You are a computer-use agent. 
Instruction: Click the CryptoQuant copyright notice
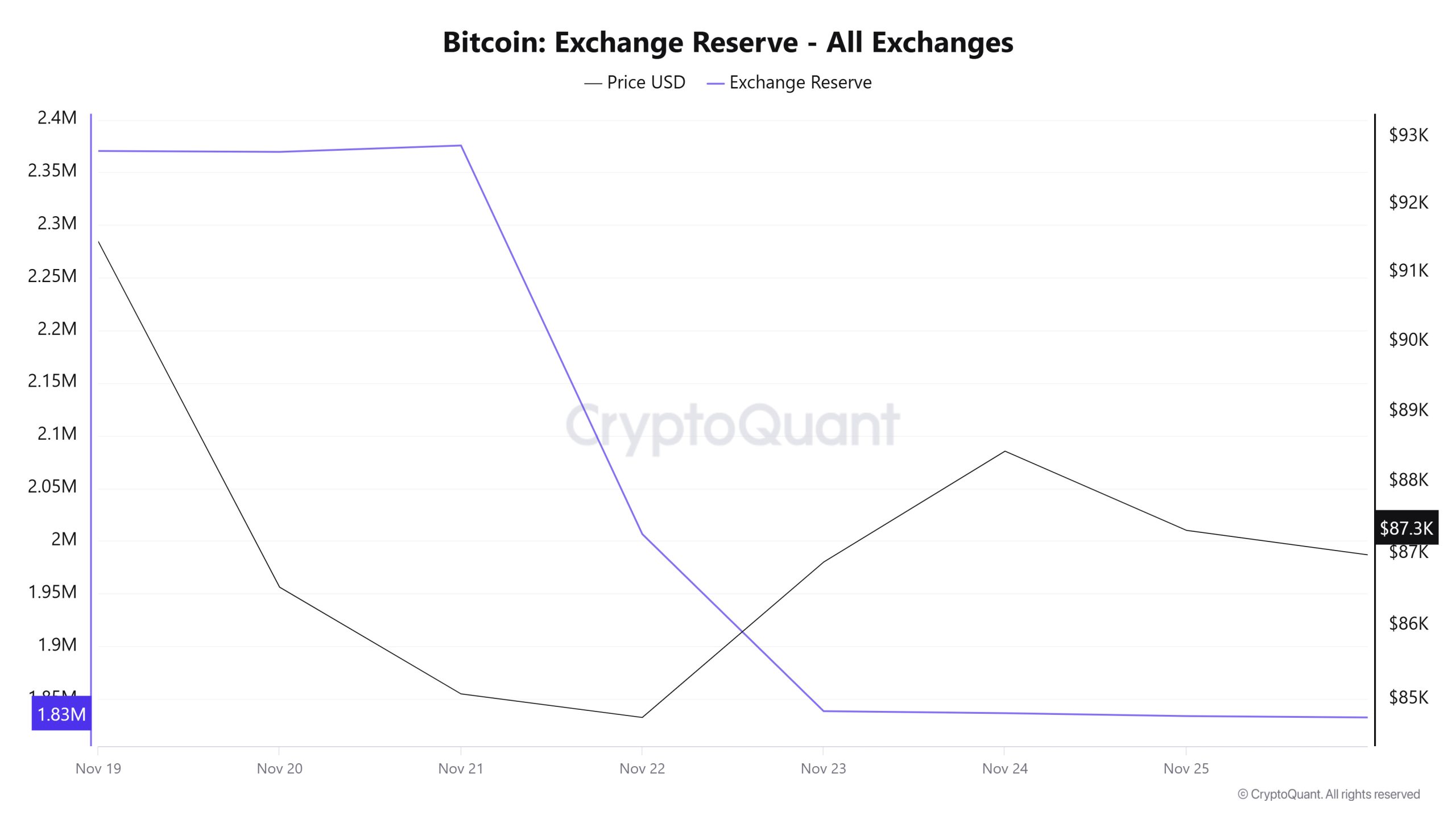click(1329, 794)
